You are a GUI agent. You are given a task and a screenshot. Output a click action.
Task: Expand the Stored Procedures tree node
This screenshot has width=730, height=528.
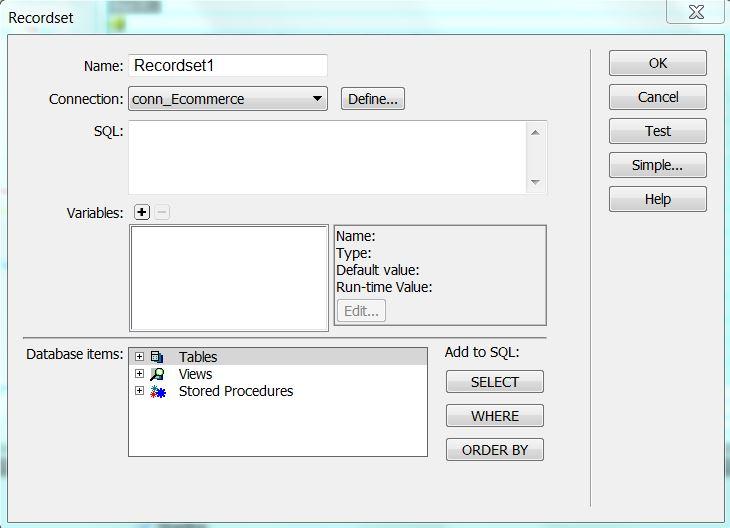tap(139, 391)
